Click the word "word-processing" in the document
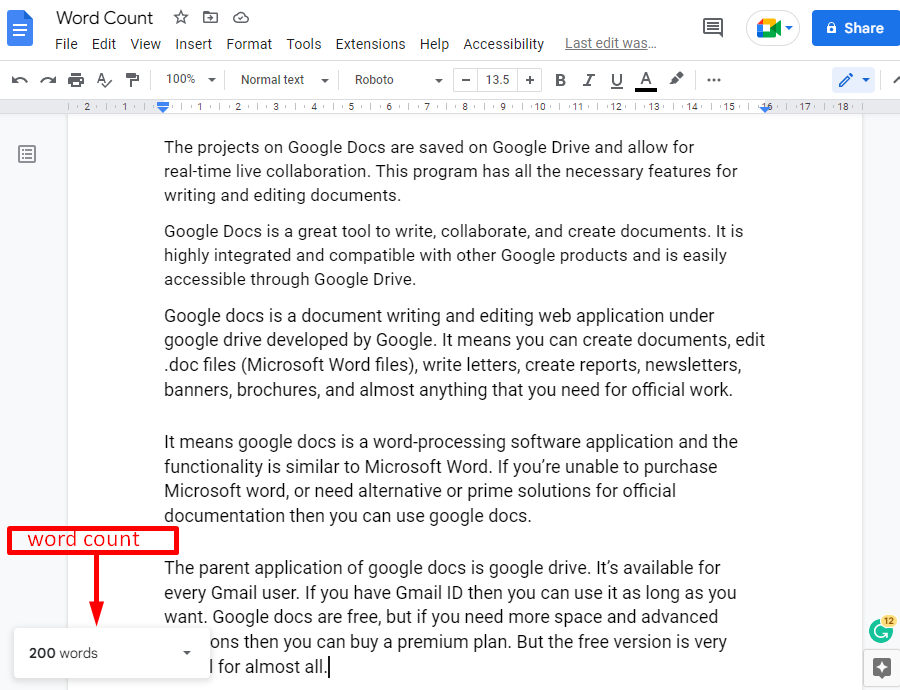This screenshot has width=900, height=690. pyautogui.click(x=440, y=442)
